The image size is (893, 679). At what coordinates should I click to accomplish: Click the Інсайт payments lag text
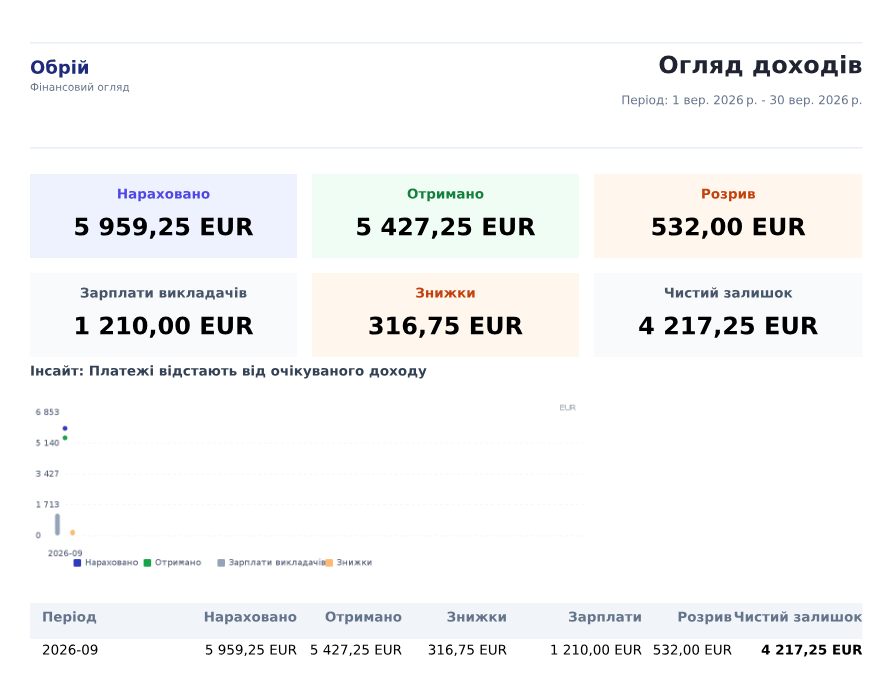tap(228, 371)
